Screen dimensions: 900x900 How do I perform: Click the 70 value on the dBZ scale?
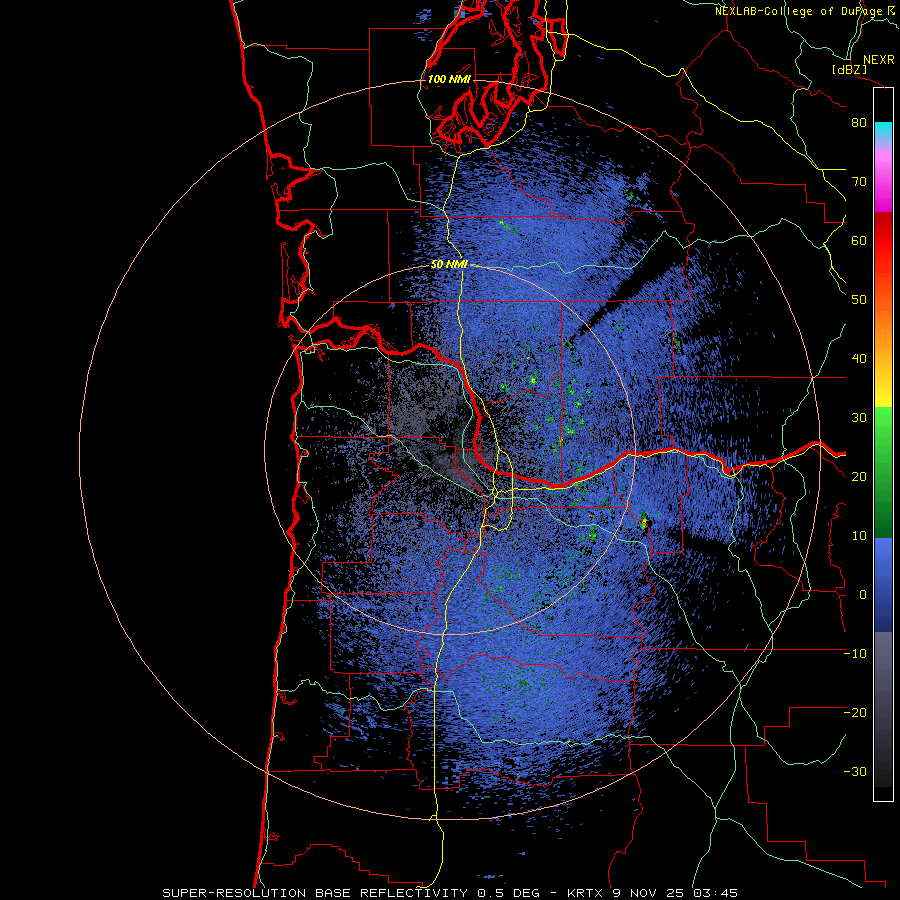(x=859, y=182)
